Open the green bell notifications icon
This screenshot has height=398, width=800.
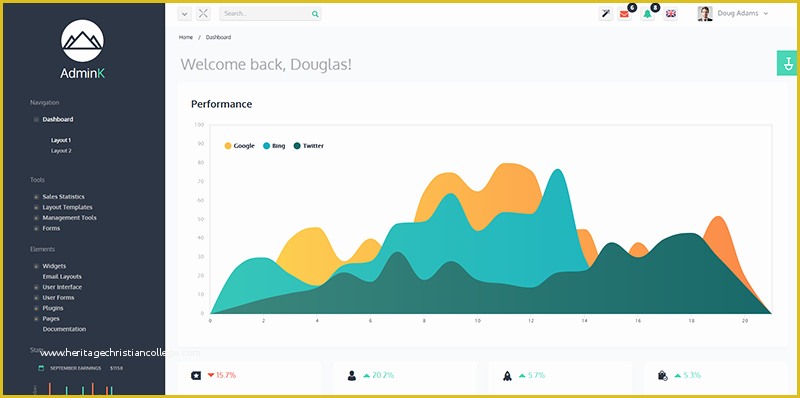pyautogui.click(x=647, y=14)
